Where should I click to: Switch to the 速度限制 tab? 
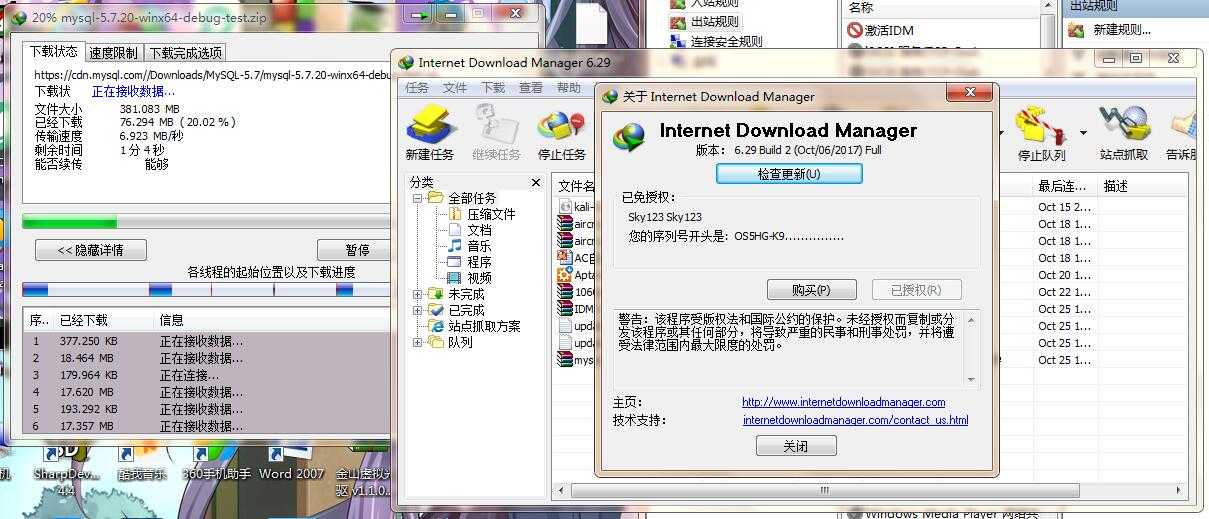[x=114, y=53]
